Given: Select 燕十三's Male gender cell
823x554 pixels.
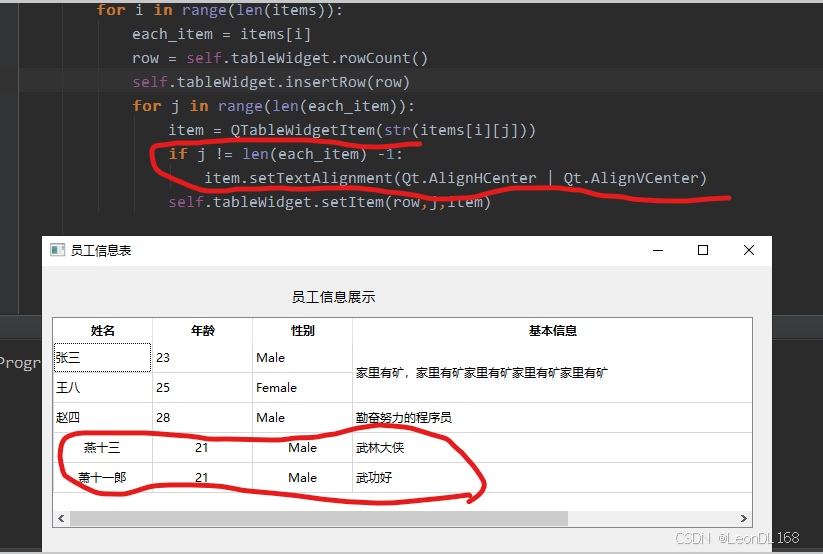Looking at the screenshot, I should tap(302, 447).
